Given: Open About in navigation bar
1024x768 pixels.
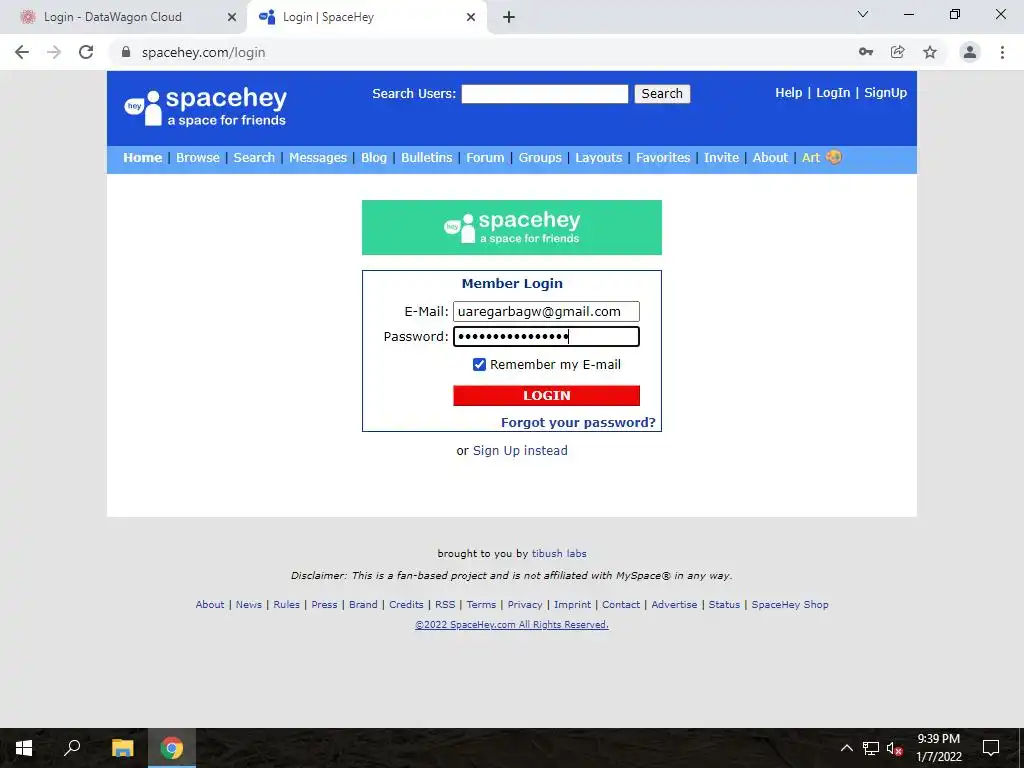Looking at the screenshot, I should click(x=770, y=157).
